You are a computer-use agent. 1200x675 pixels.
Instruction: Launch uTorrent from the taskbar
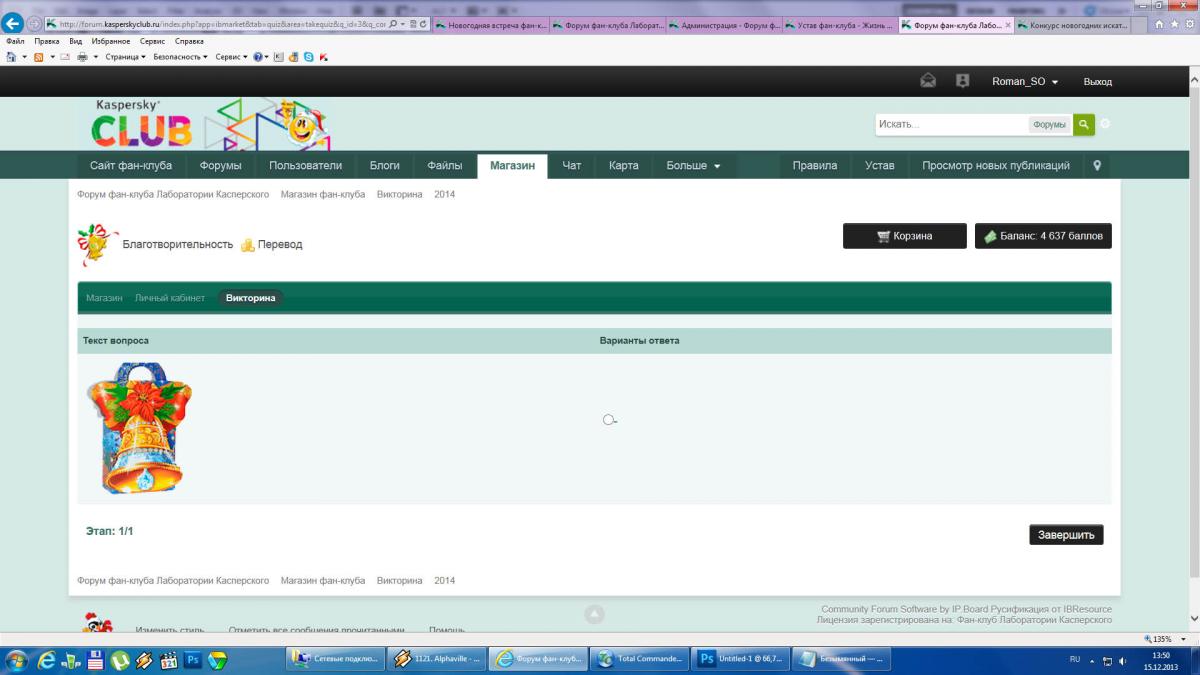click(x=119, y=660)
